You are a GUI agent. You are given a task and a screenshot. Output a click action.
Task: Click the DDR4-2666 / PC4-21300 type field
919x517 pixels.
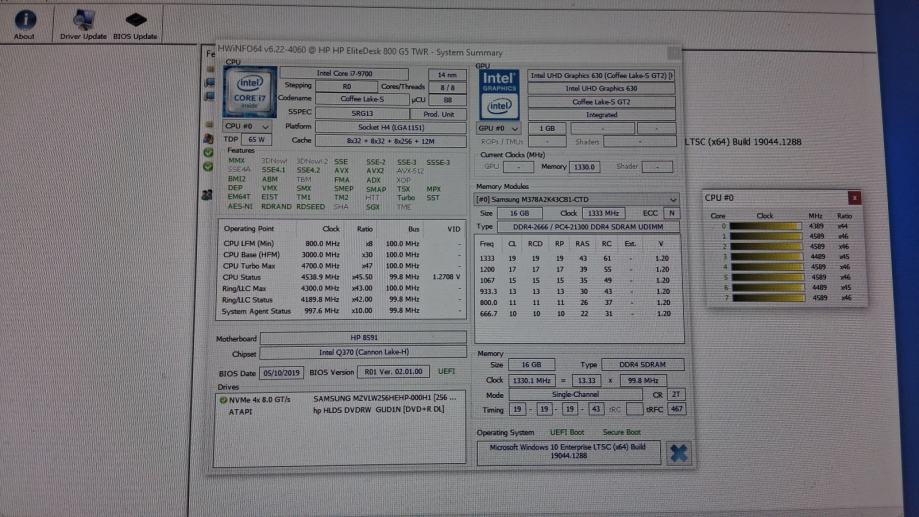[588, 227]
